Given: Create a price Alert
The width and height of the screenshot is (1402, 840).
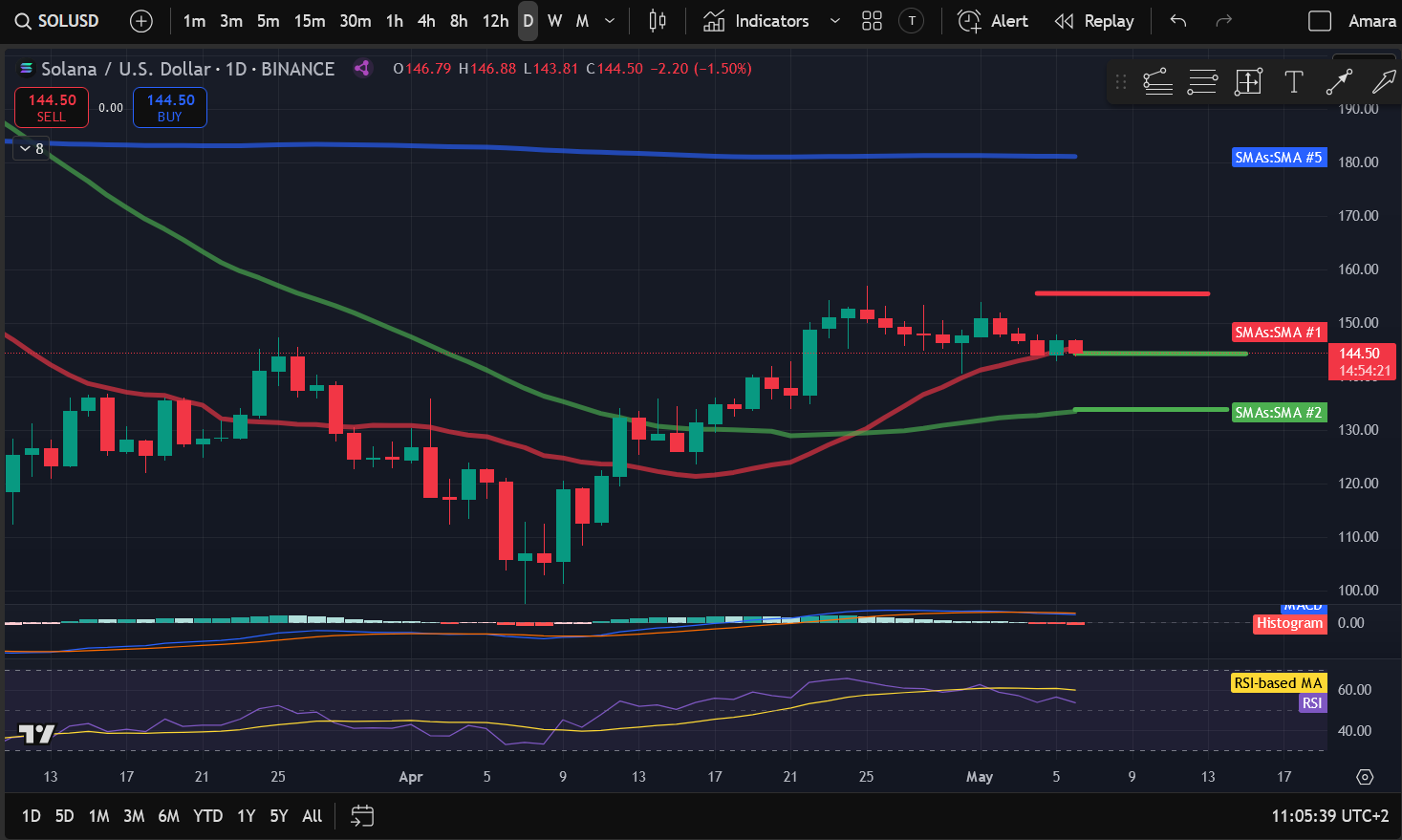Looking at the screenshot, I should (x=992, y=21).
